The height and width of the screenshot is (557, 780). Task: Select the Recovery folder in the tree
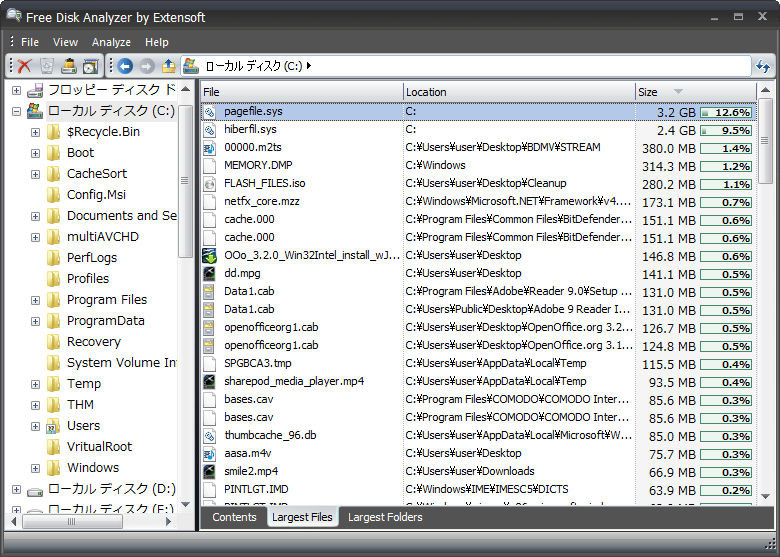point(94,342)
